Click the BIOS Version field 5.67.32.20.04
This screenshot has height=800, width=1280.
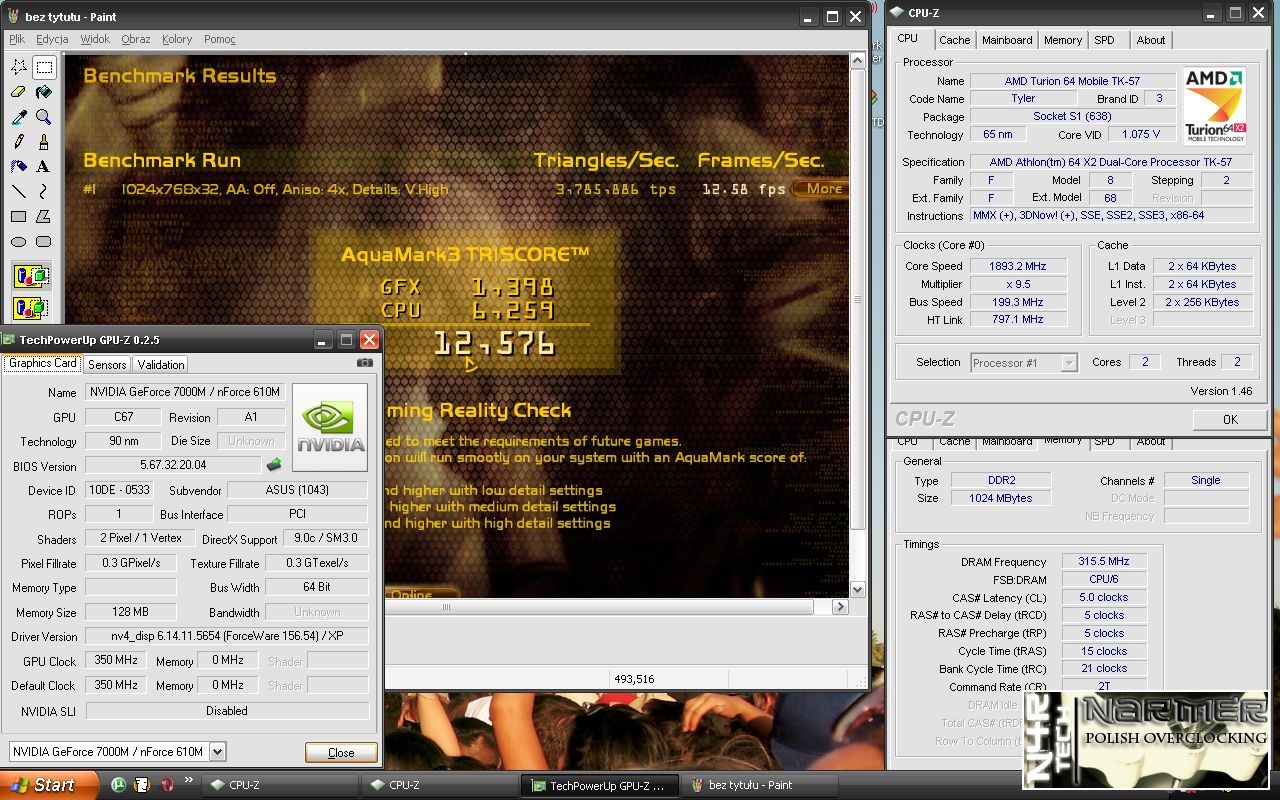click(x=173, y=466)
